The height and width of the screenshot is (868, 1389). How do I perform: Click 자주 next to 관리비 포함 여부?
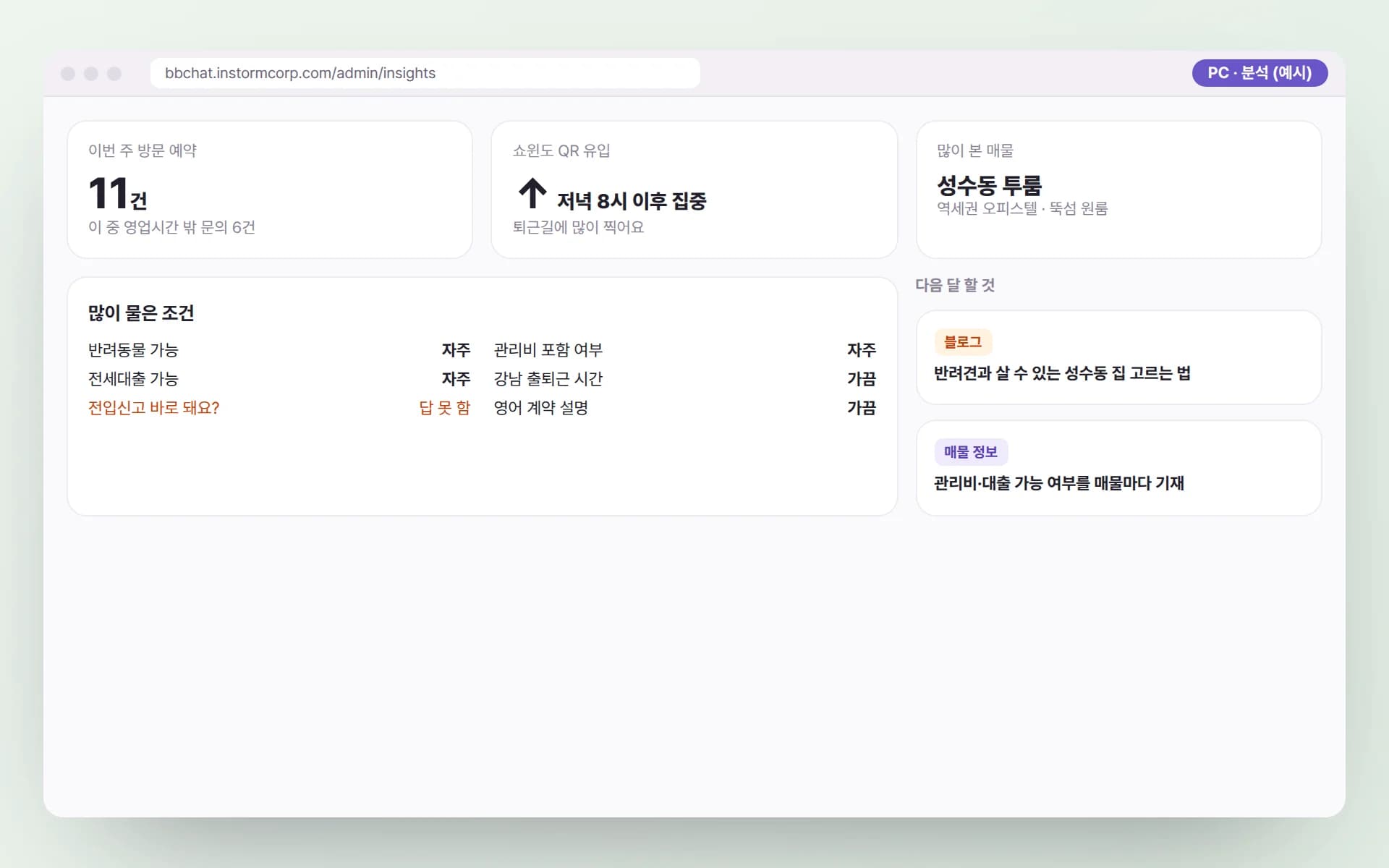click(862, 350)
